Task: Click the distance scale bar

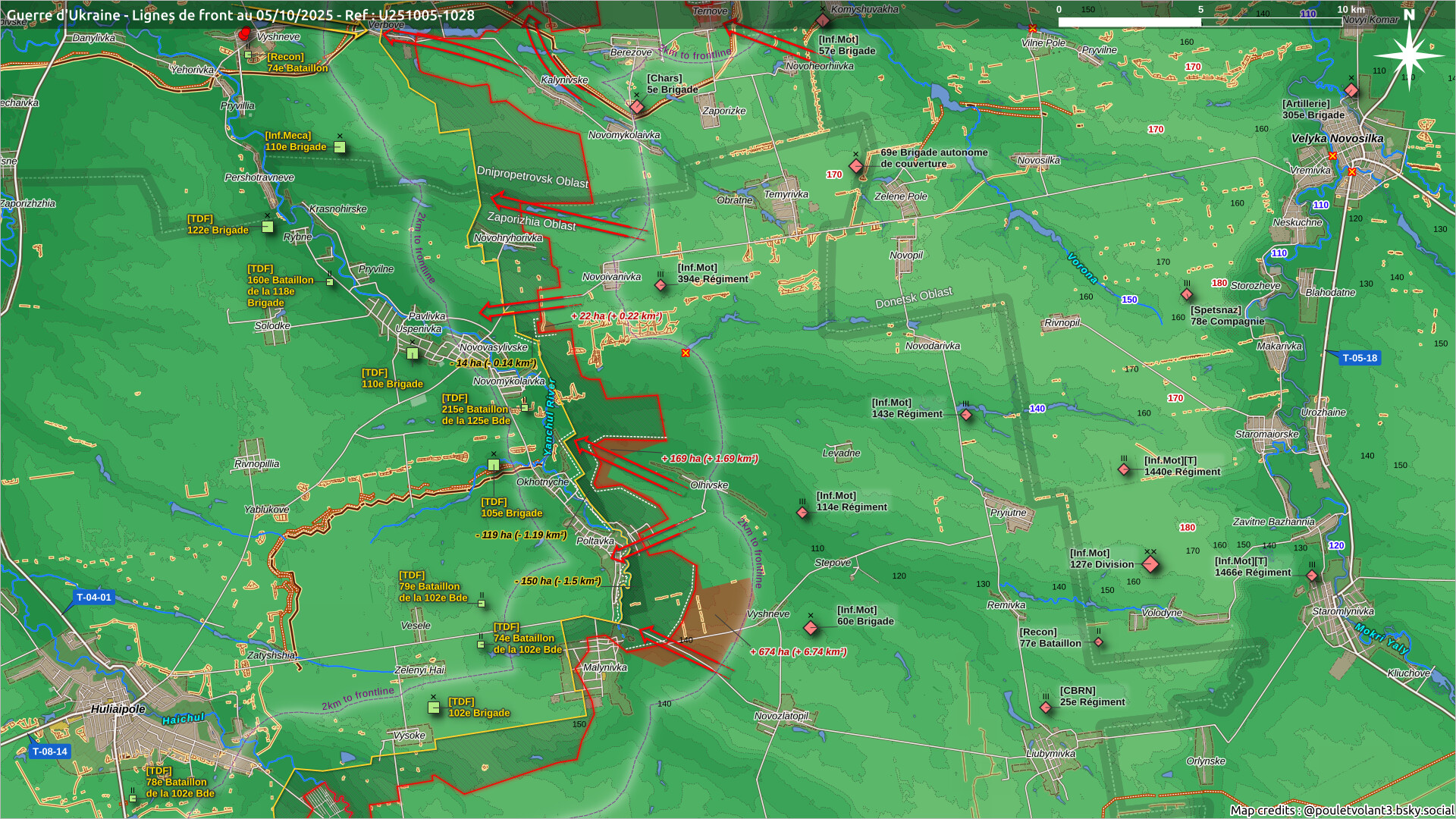Action: click(1200, 22)
